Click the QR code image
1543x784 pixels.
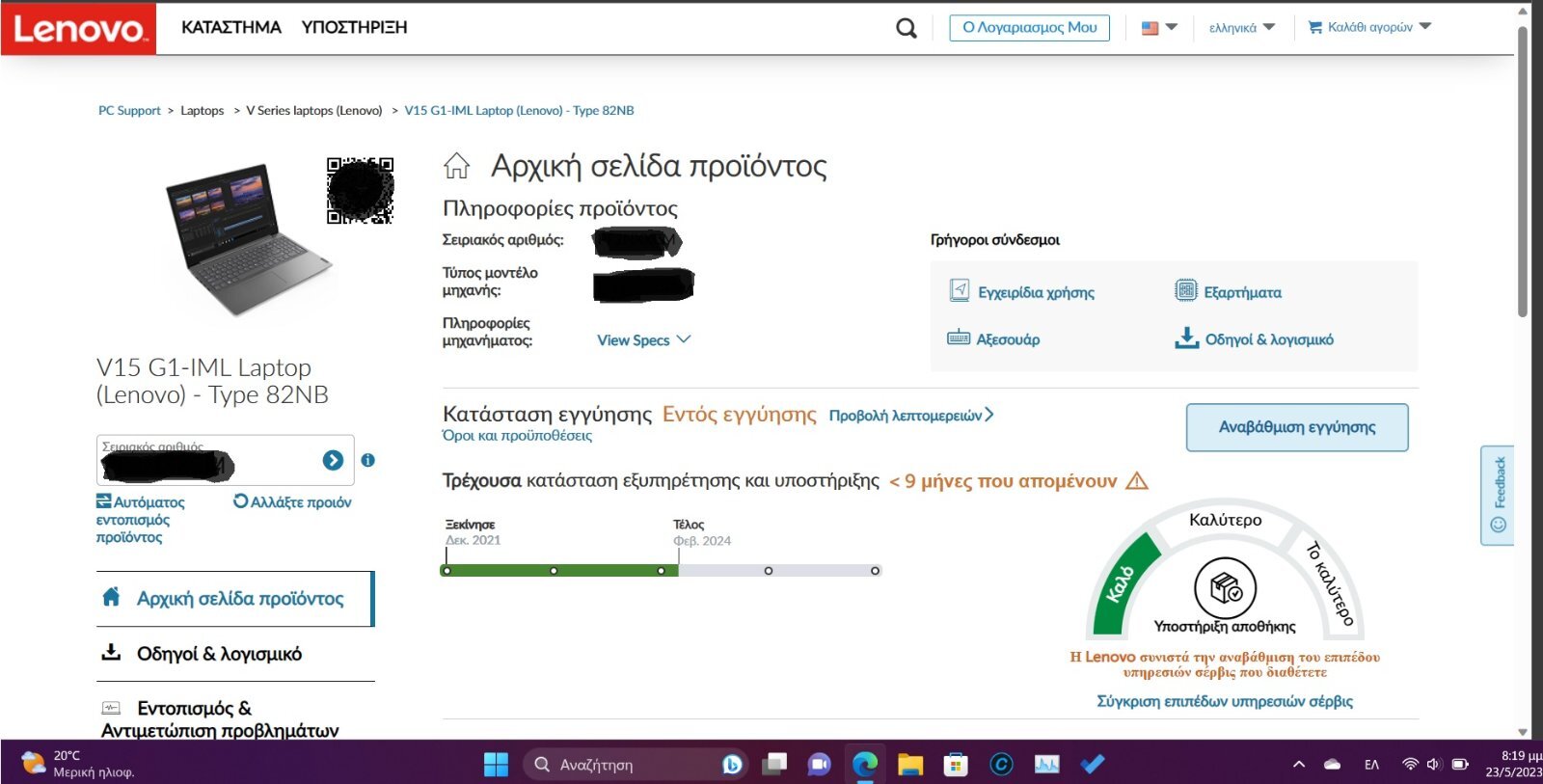tap(361, 191)
